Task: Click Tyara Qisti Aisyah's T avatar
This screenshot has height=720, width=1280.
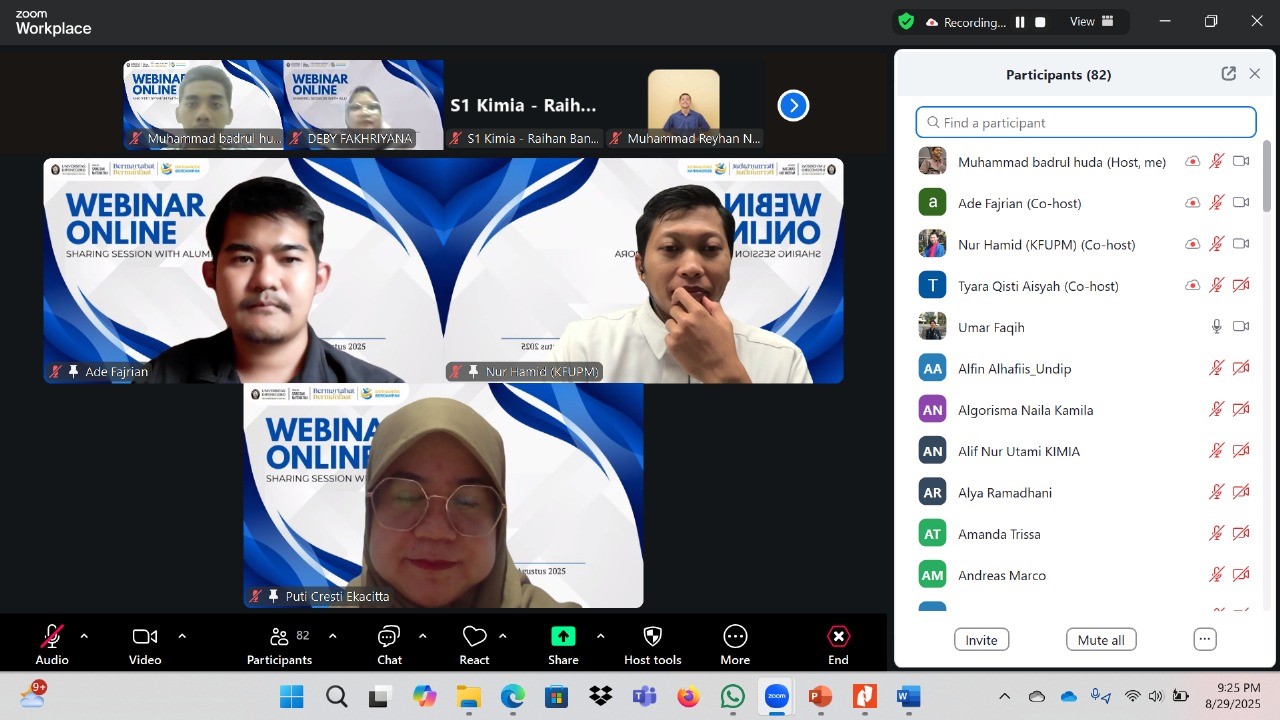Action: click(932, 285)
